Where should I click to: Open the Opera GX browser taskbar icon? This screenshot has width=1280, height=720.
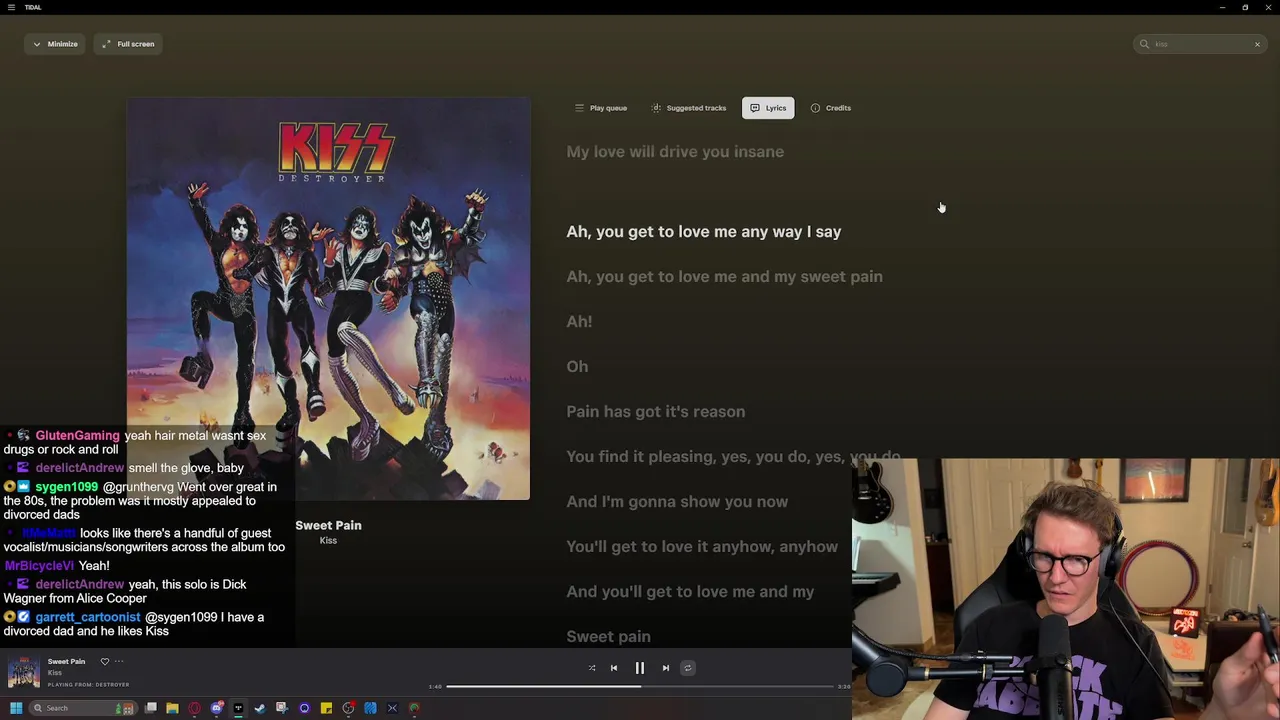(194, 708)
